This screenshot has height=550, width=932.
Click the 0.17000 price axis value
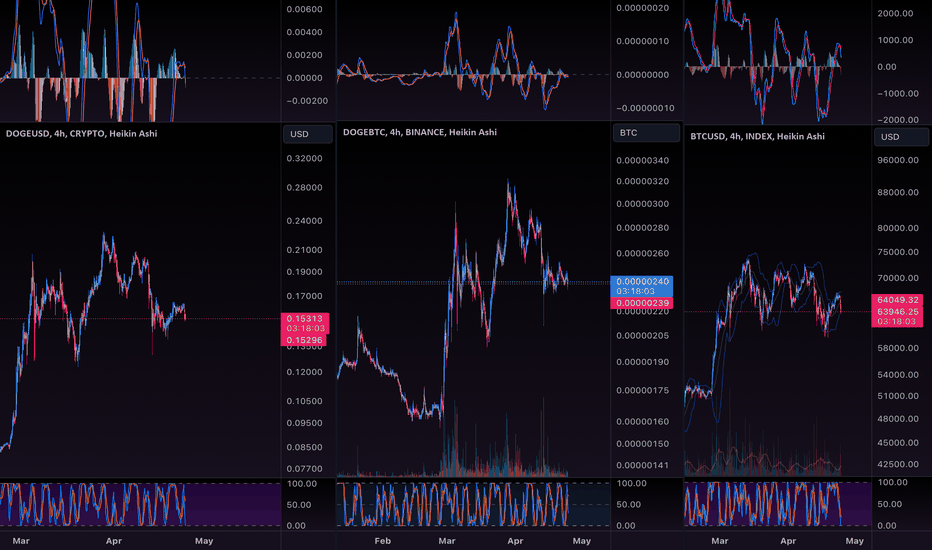tap(304, 296)
